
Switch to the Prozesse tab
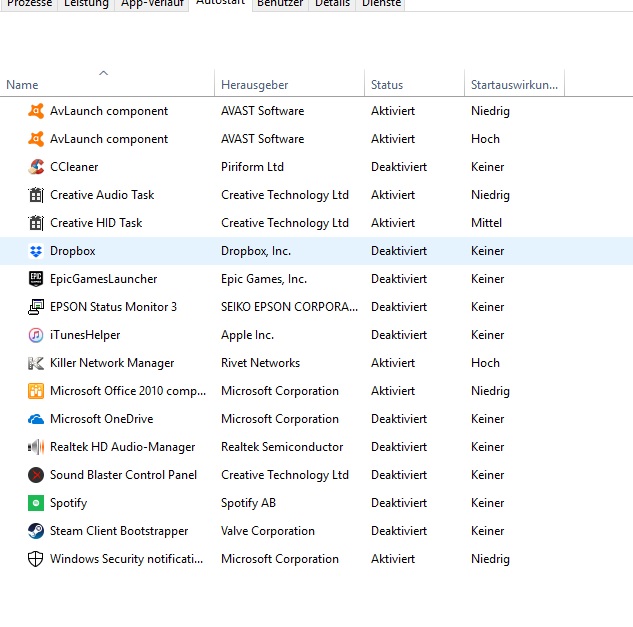(x=29, y=4)
